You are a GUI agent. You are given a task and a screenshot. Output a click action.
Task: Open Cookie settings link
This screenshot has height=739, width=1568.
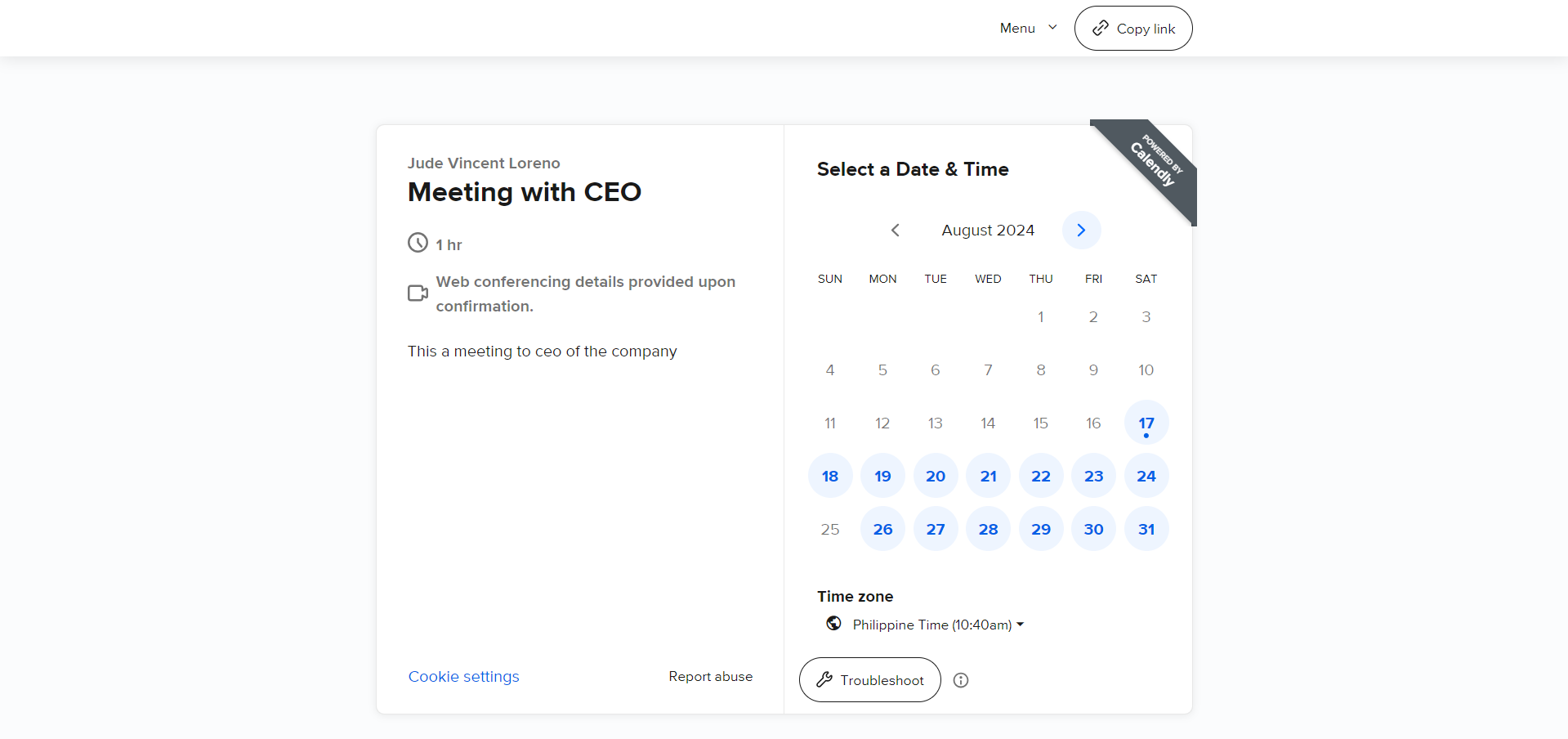pyautogui.click(x=463, y=677)
